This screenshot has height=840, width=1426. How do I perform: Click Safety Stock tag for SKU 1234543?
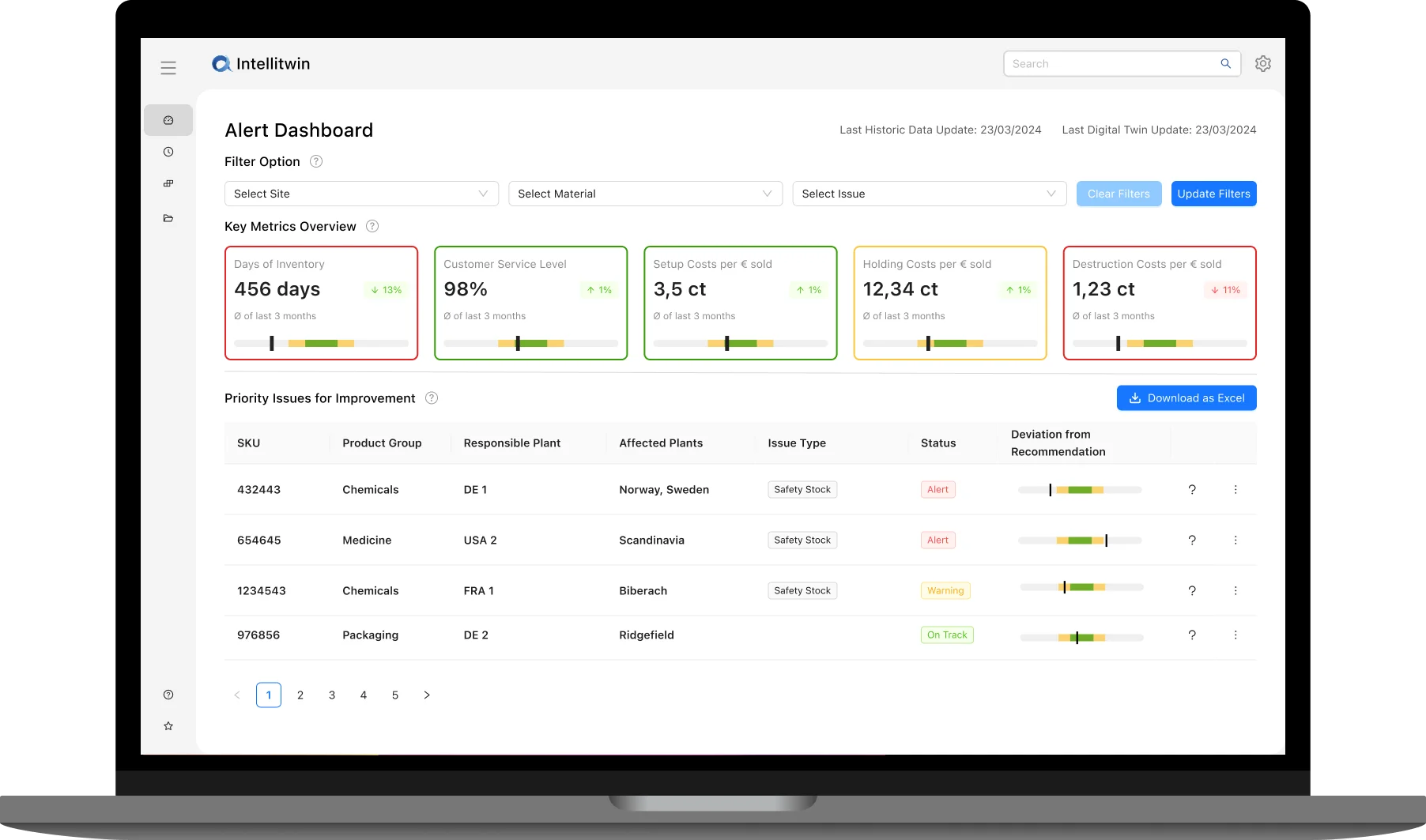pyautogui.click(x=802, y=591)
